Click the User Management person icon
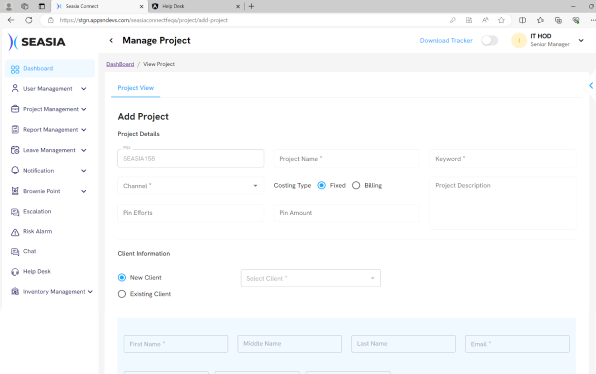The image size is (596, 374). point(15,88)
